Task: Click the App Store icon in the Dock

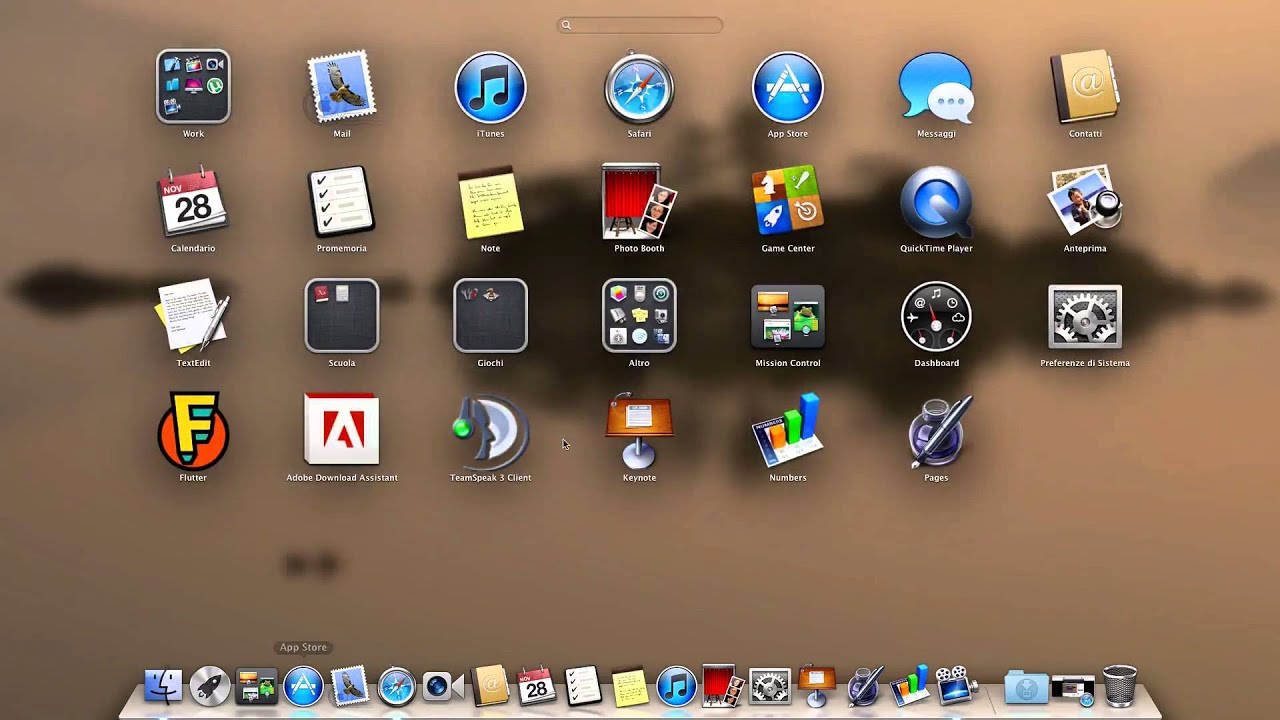Action: [x=303, y=687]
